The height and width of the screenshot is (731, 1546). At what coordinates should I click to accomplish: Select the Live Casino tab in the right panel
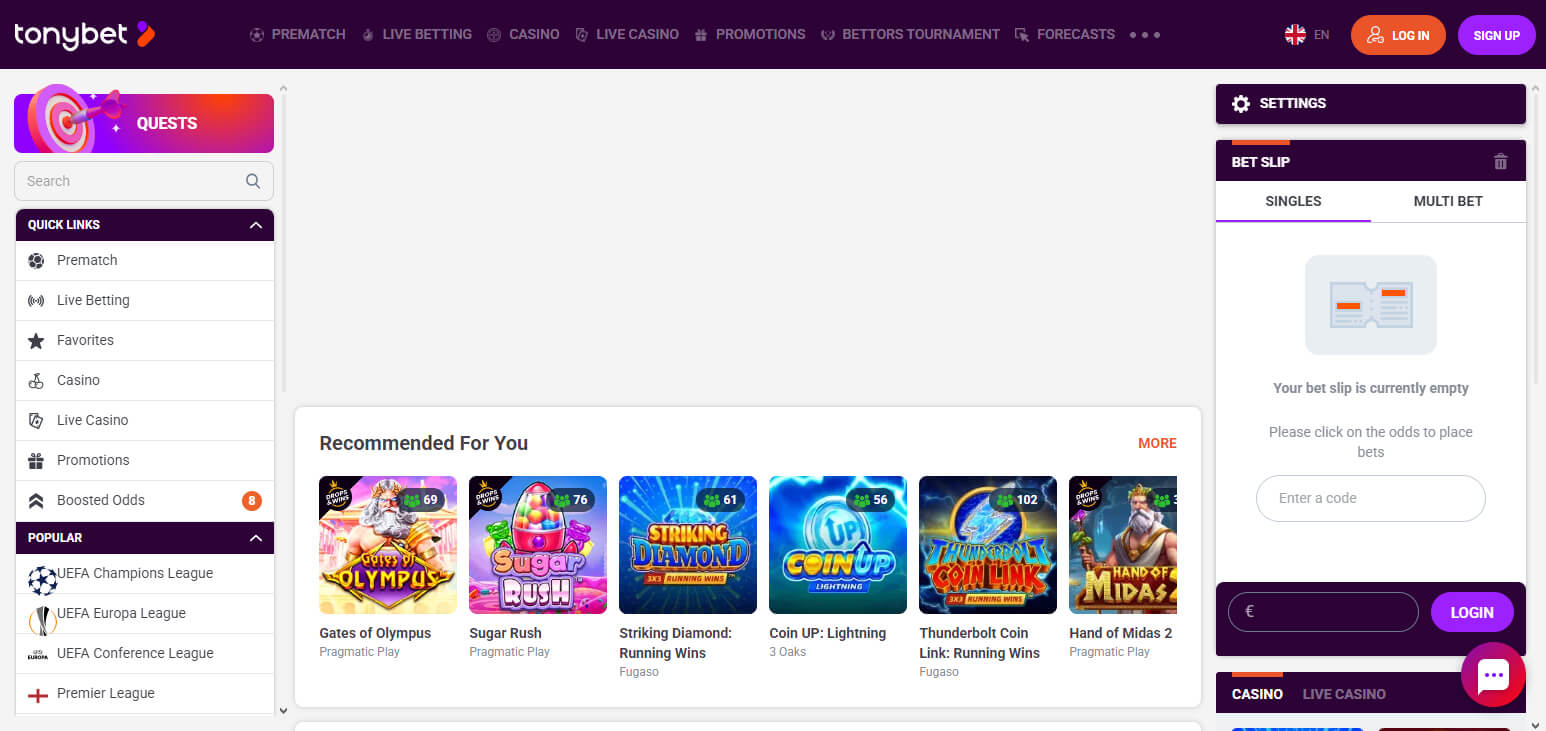tap(1344, 694)
